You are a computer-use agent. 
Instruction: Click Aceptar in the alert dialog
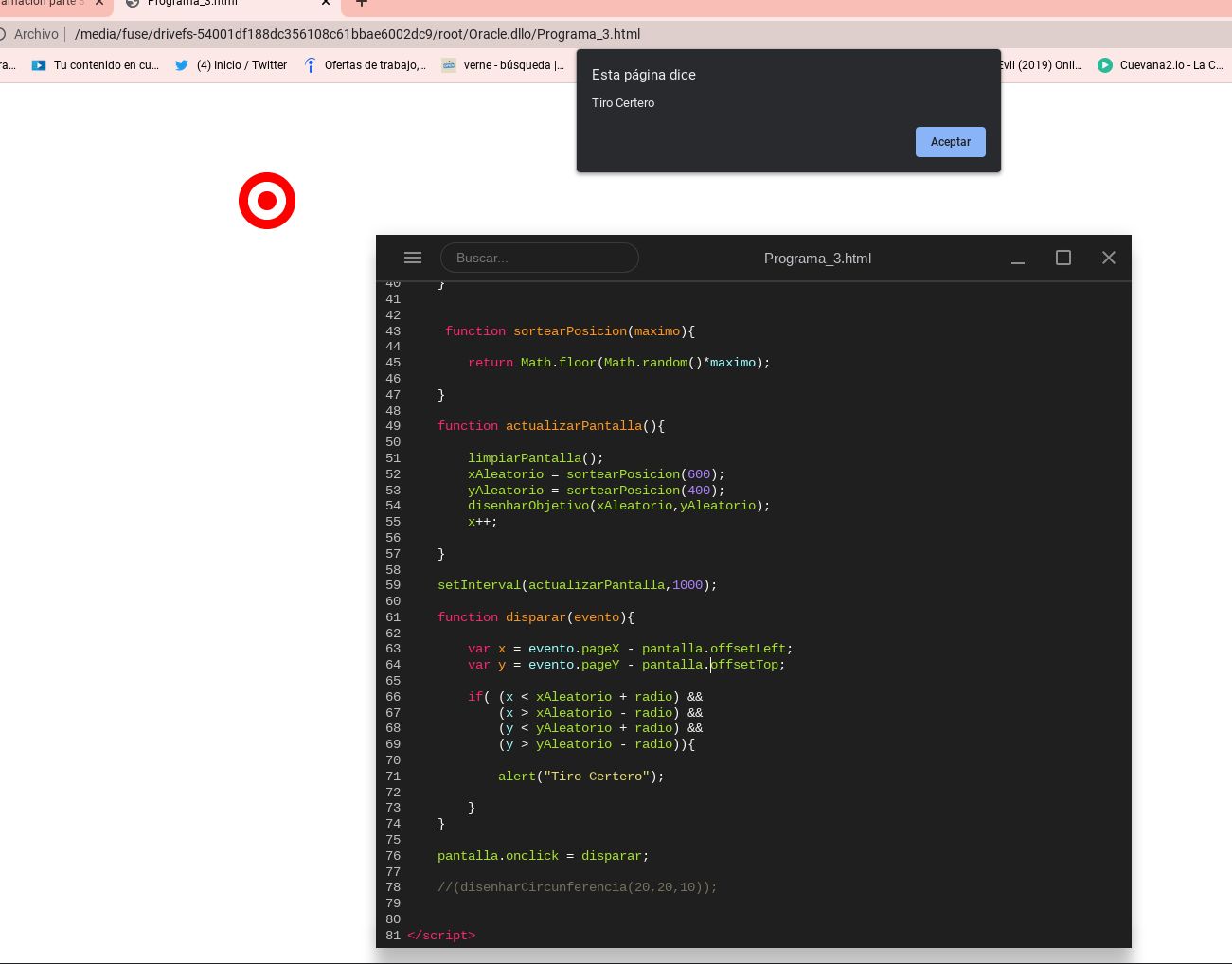(951, 142)
